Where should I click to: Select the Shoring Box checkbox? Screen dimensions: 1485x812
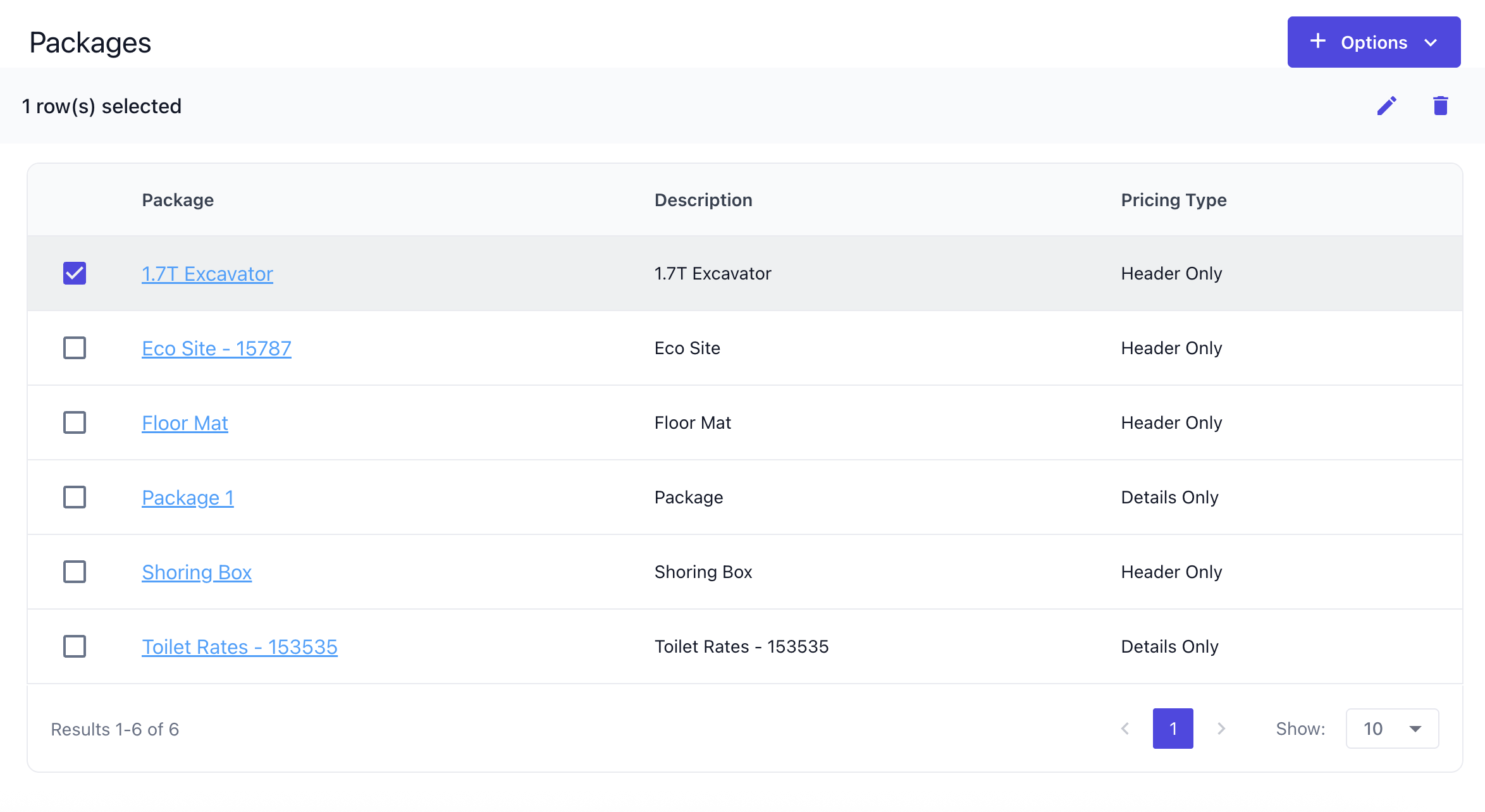tap(75, 572)
